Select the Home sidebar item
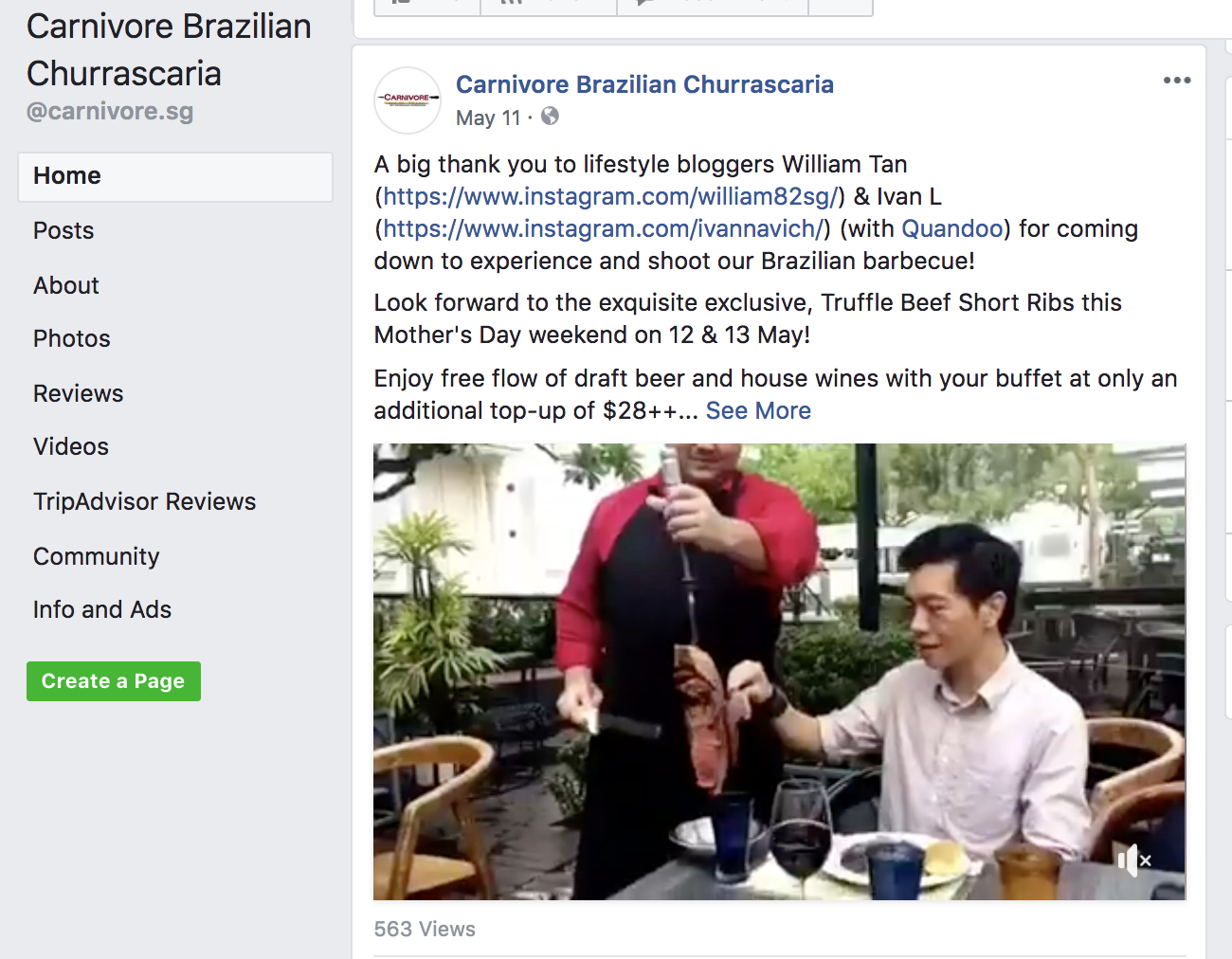 pyautogui.click(x=175, y=176)
